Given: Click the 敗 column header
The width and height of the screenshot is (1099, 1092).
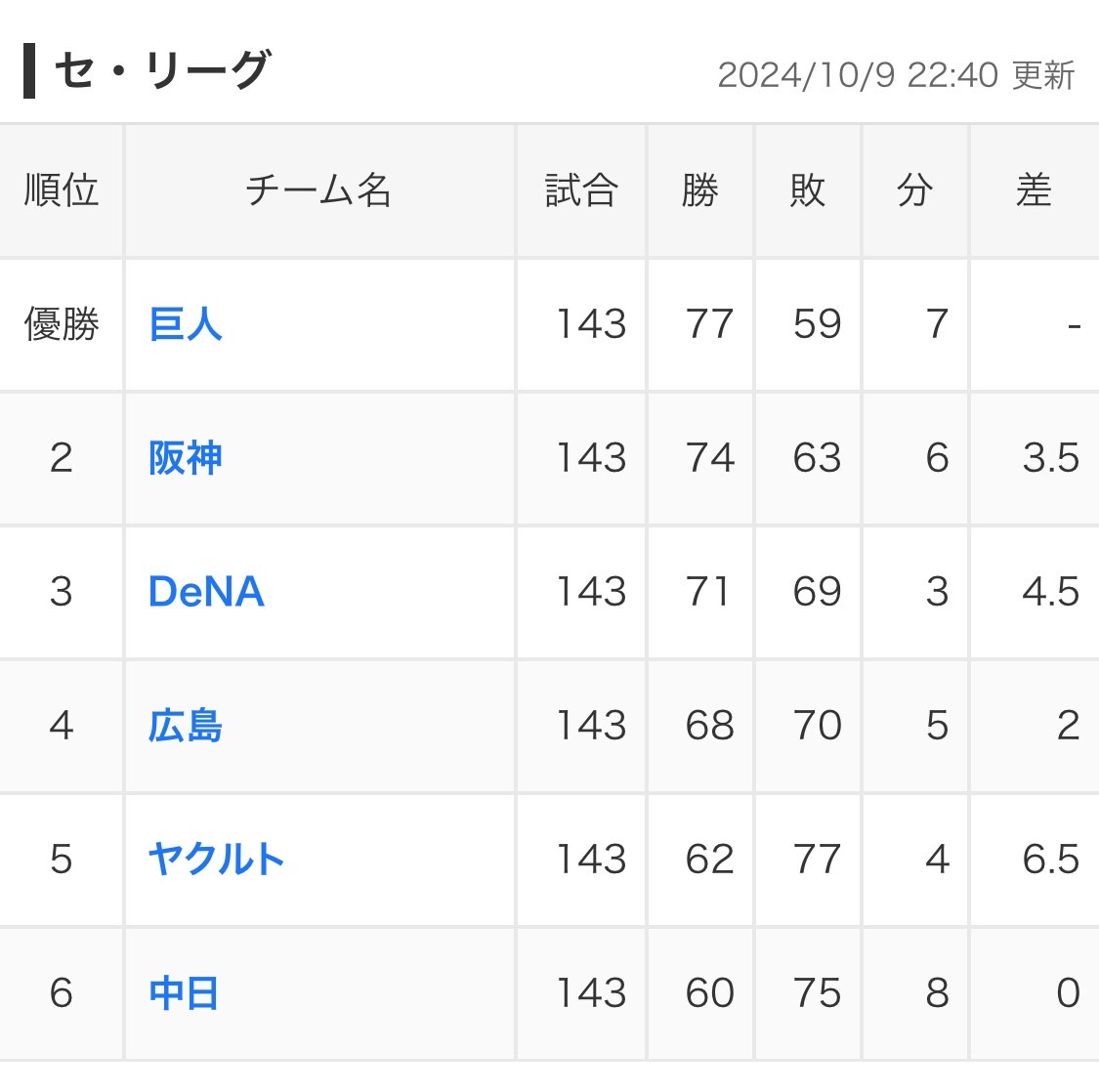Looking at the screenshot, I should click(x=808, y=190).
